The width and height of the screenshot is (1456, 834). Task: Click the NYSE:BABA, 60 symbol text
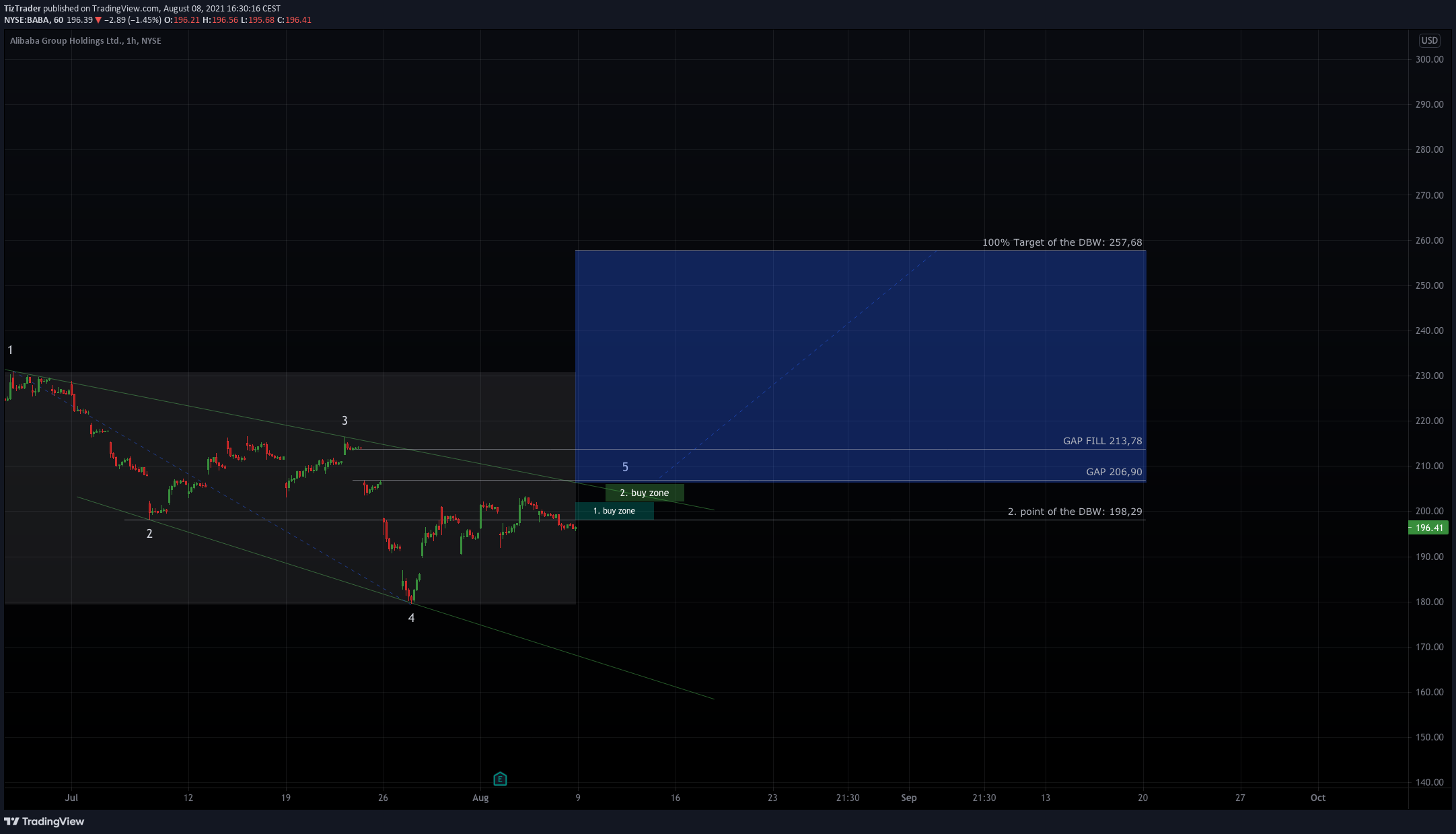click(x=34, y=20)
